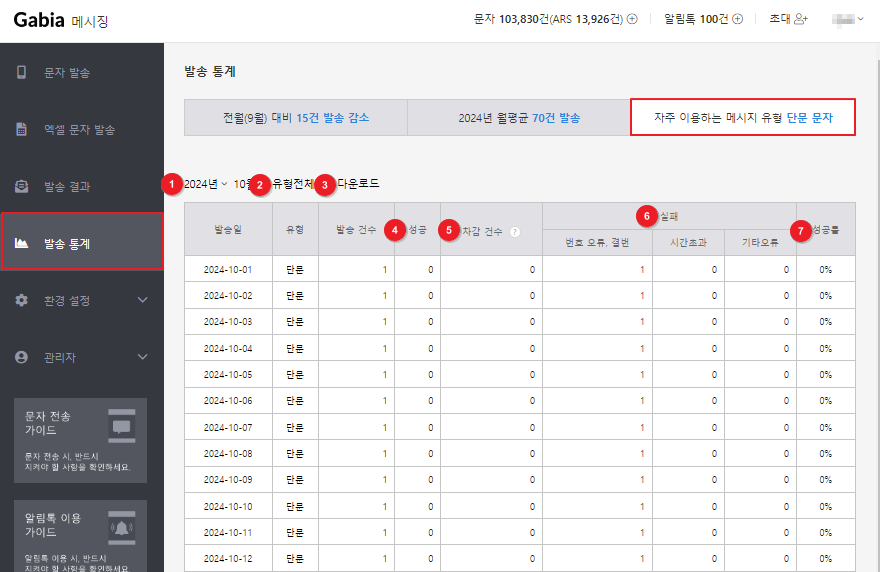Image resolution: width=880 pixels, height=572 pixels.
Task: Click 0% in the 2024-10-06 row
Action: 826,401
